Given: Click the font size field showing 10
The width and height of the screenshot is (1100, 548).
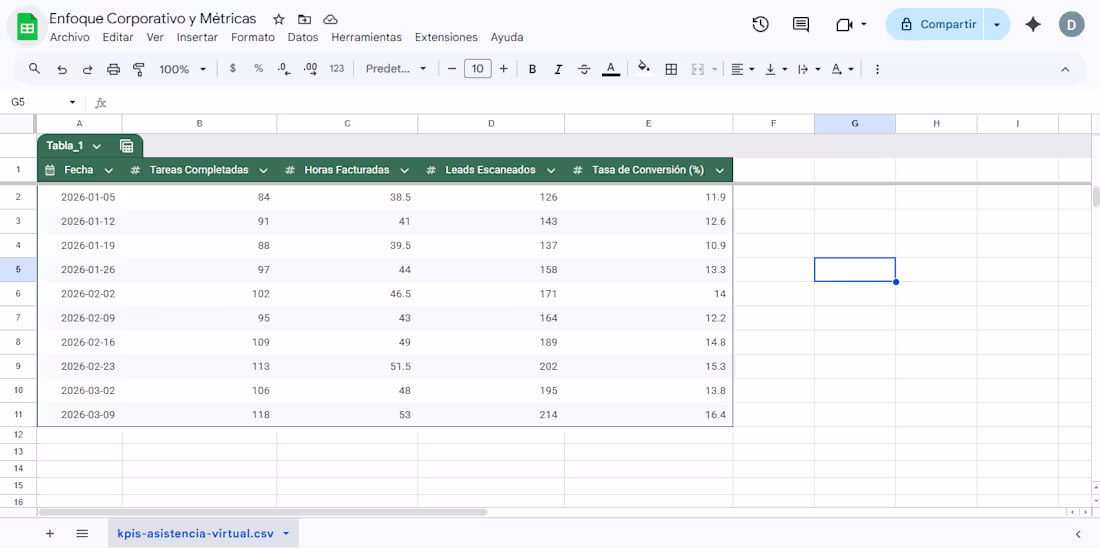Looking at the screenshot, I should 478,69.
